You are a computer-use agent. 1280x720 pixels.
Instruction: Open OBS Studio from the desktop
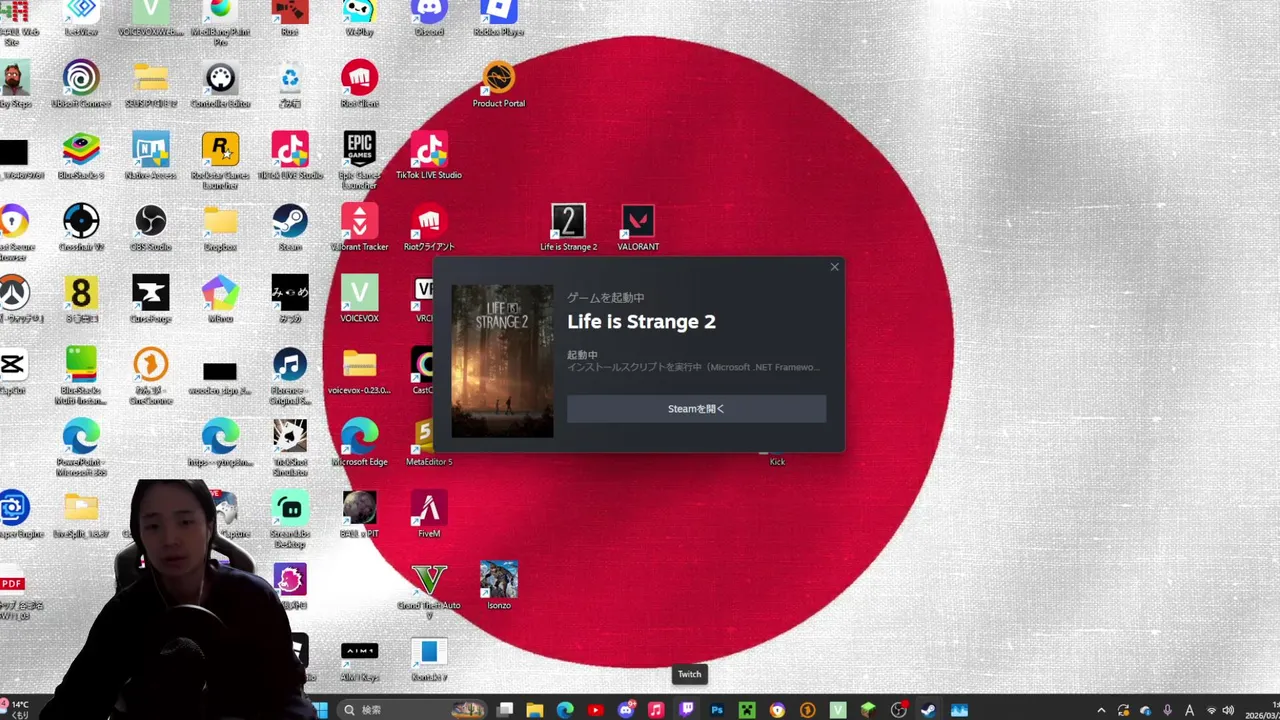click(150, 228)
